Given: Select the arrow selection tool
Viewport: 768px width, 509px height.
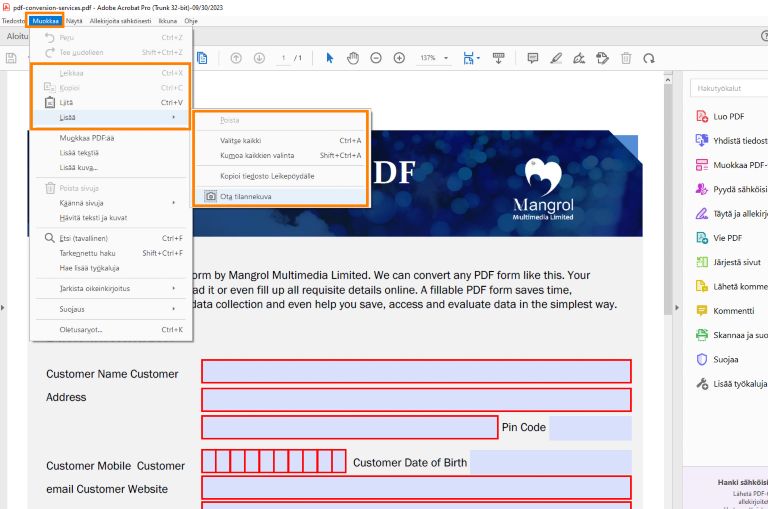Looking at the screenshot, I should pos(330,58).
